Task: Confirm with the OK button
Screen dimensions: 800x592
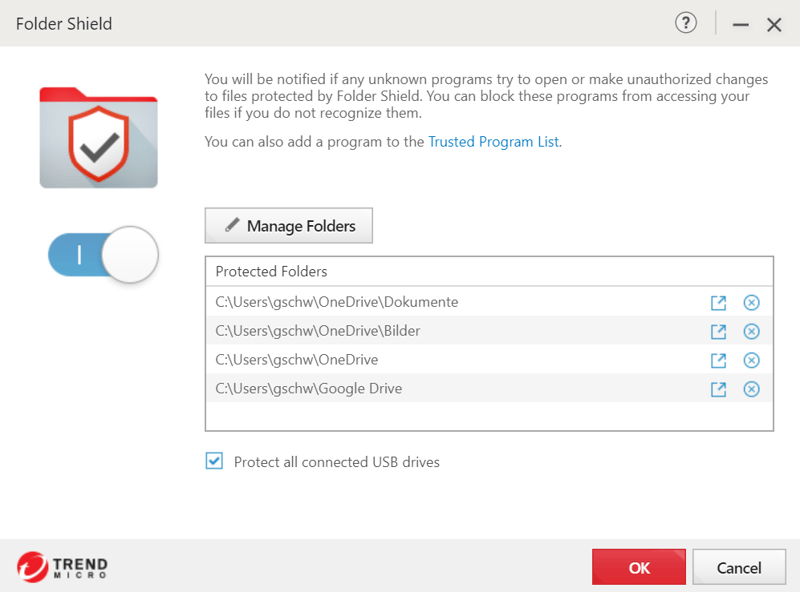Action: (x=639, y=567)
